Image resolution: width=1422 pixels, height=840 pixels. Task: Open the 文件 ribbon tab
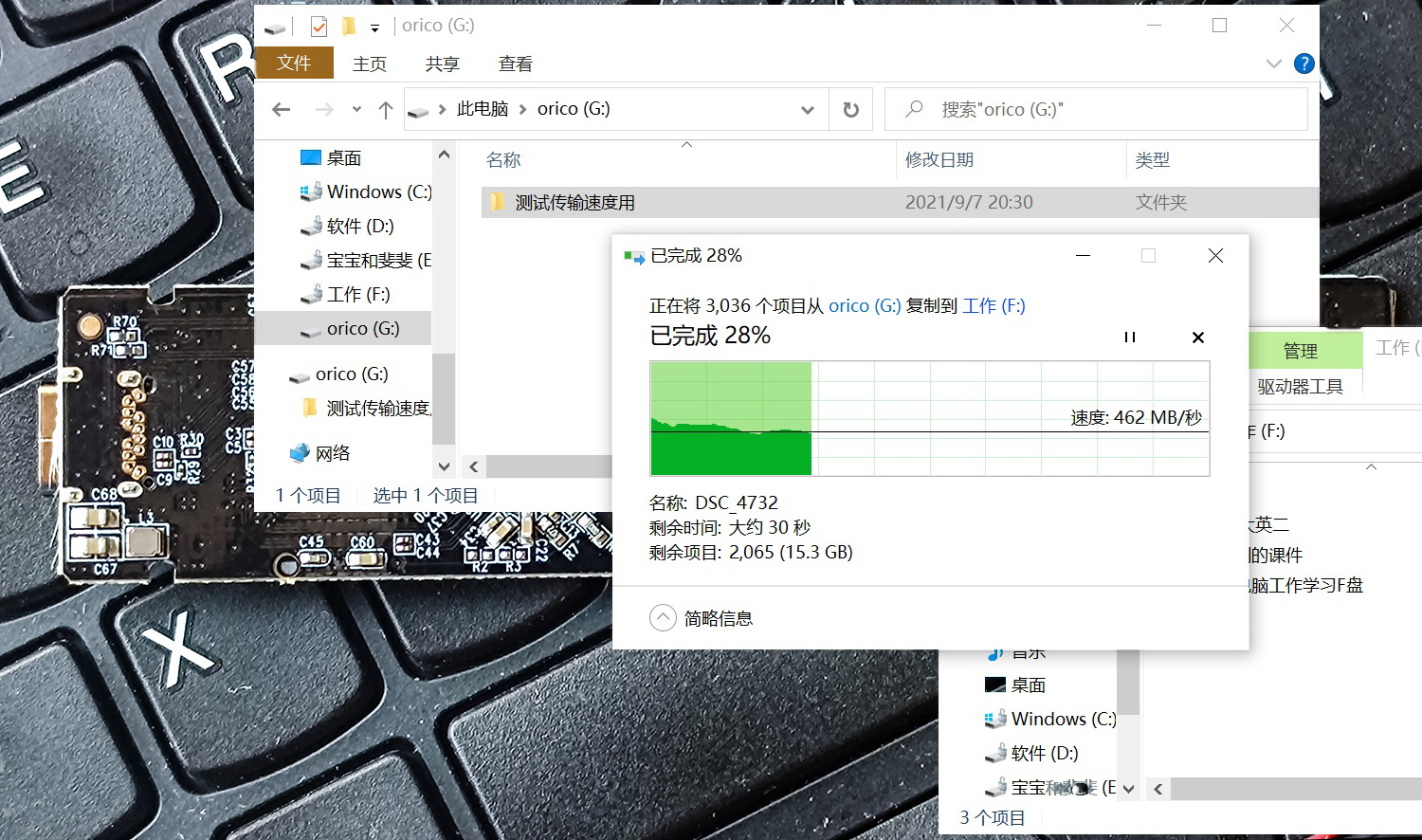294,63
